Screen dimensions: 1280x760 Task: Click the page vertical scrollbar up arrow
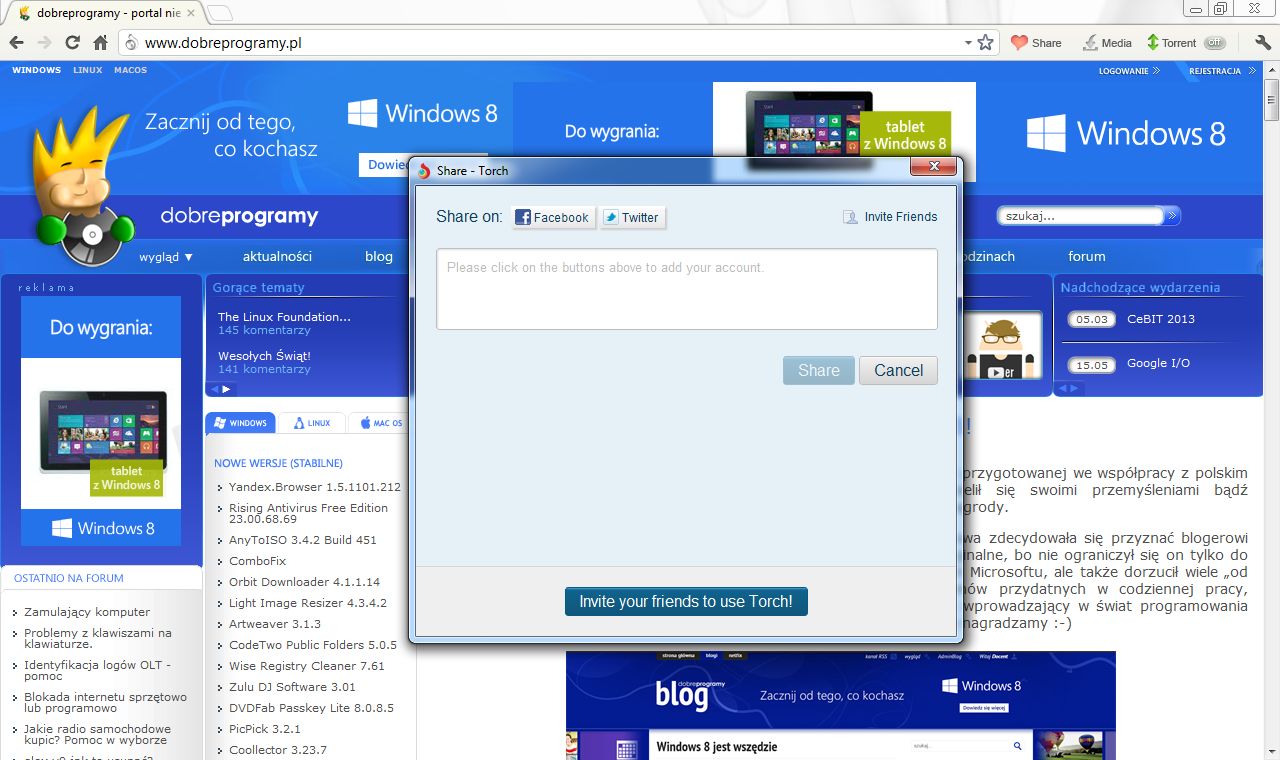pos(1271,71)
